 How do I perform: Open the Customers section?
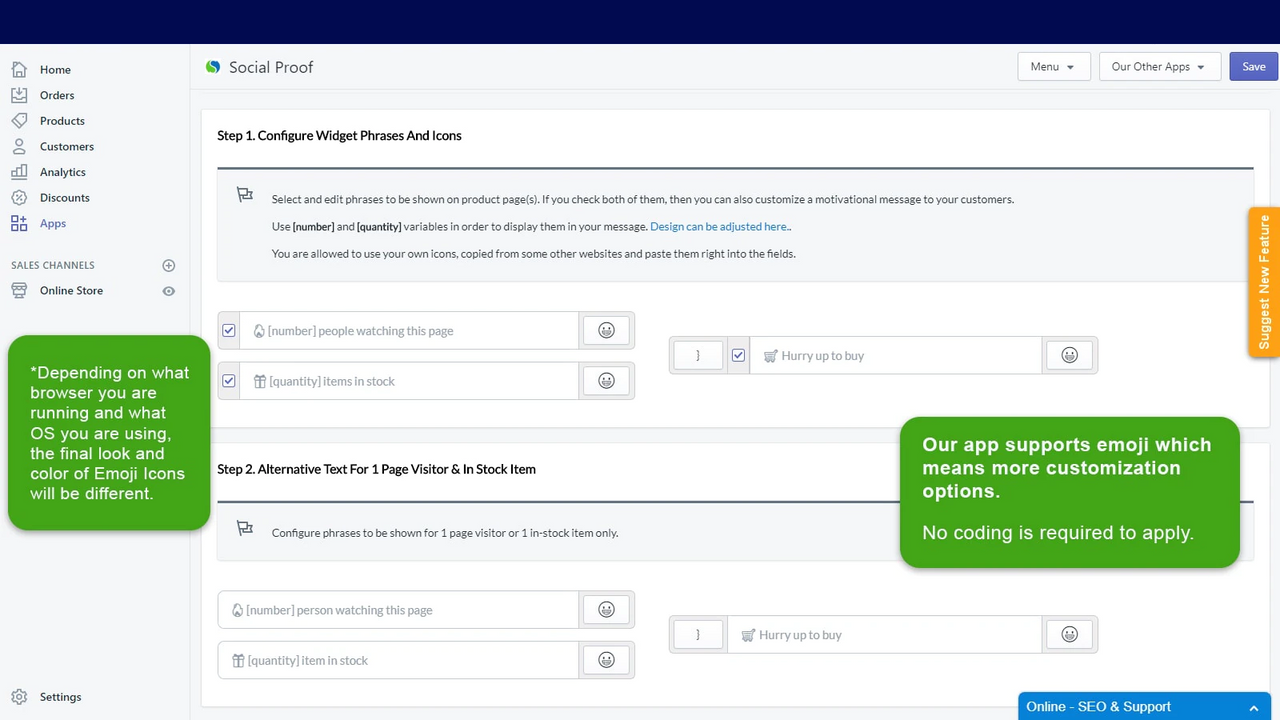[x=67, y=146]
